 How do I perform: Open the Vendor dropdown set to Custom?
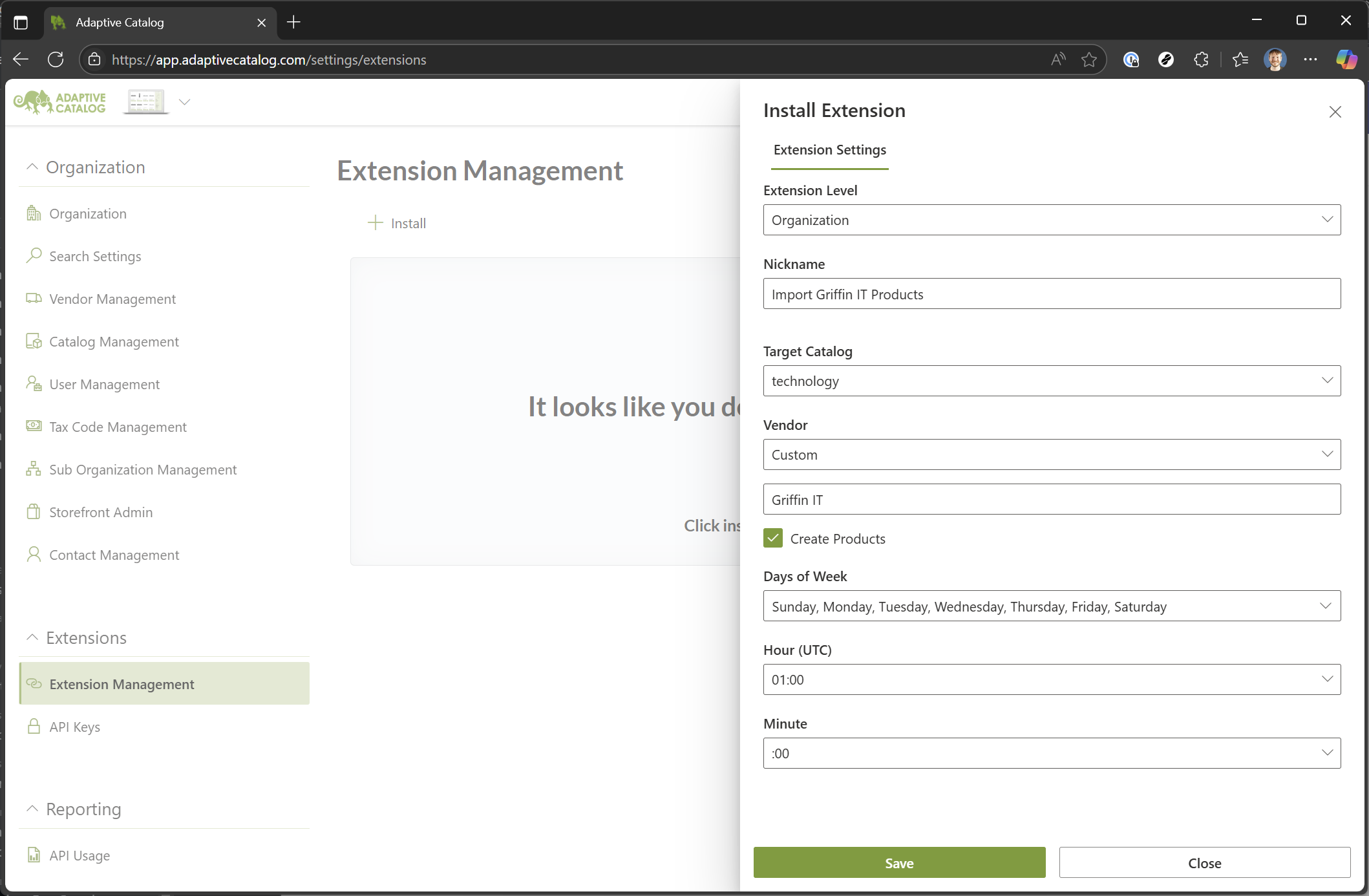coord(1052,454)
